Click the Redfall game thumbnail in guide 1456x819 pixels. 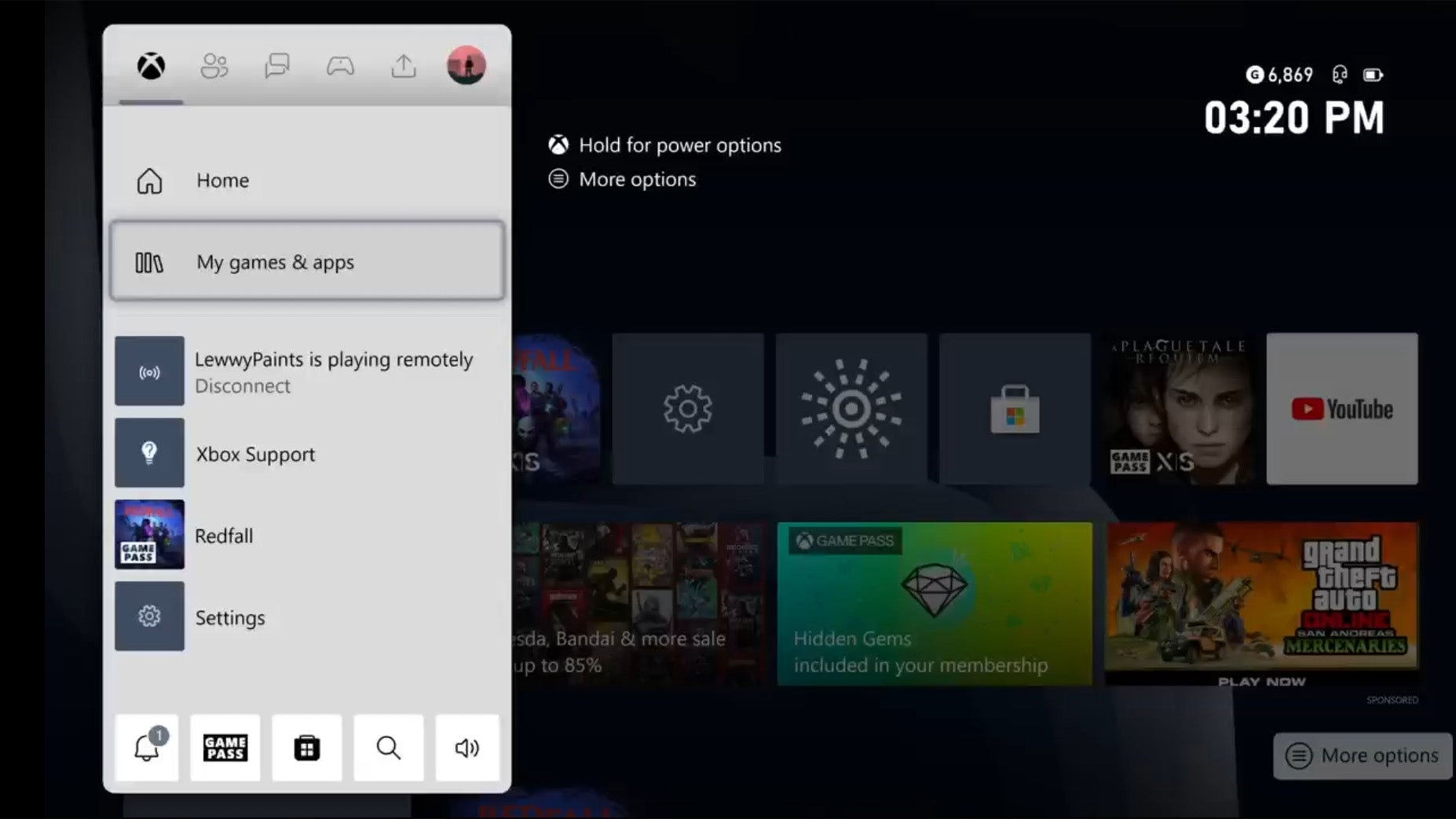point(149,535)
